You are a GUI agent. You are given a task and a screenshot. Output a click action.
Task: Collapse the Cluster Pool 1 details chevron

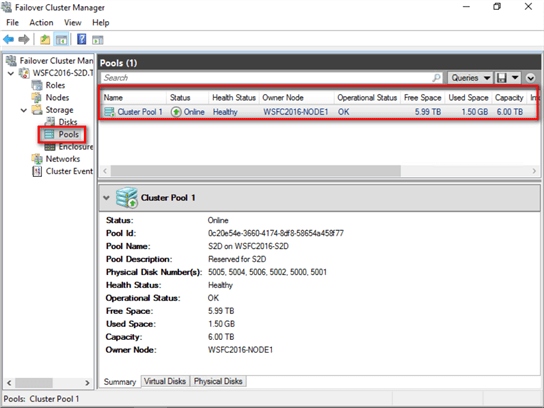pyautogui.click(x=107, y=198)
